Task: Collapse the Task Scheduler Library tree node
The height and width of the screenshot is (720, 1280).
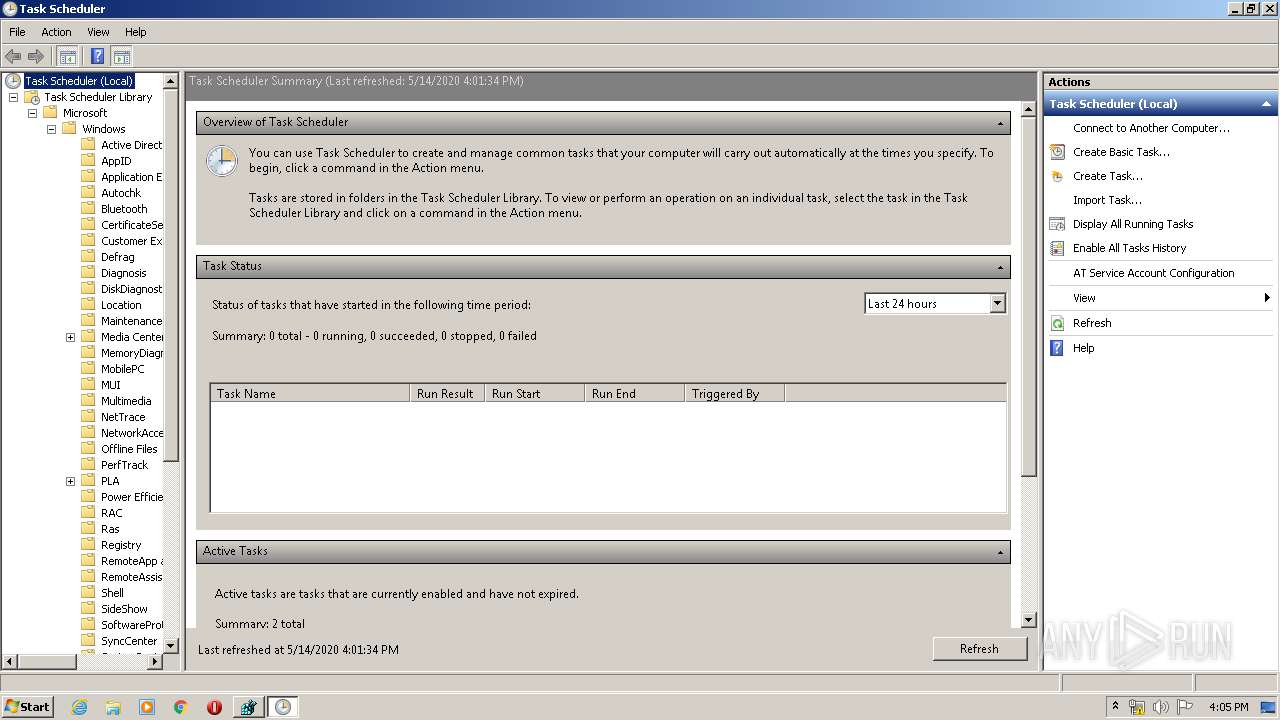Action: pyautogui.click(x=13, y=97)
